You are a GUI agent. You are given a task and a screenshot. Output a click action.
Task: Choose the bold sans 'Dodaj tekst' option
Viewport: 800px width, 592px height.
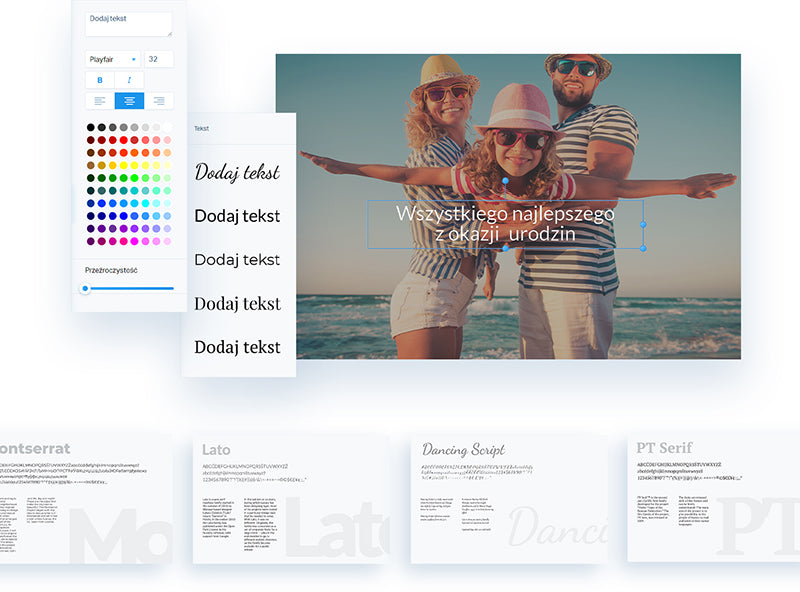[x=237, y=216]
